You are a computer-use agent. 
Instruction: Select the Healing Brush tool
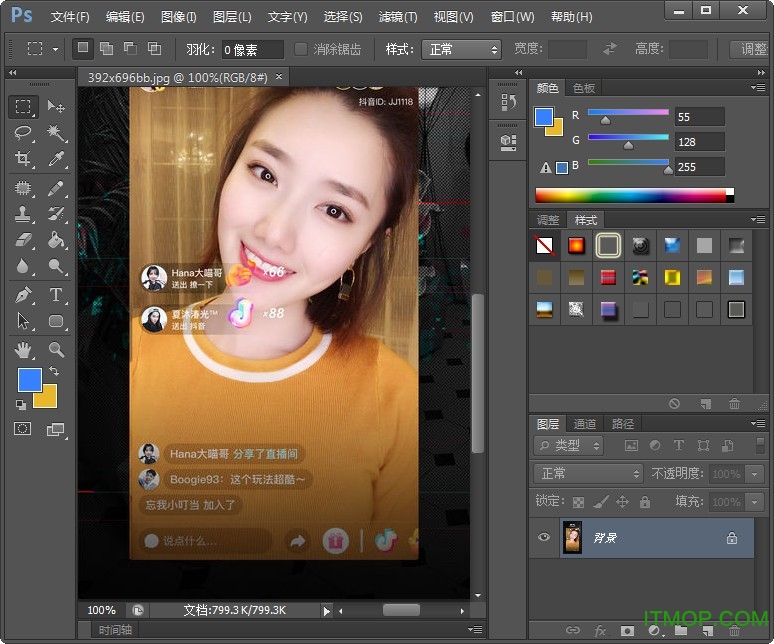pyautogui.click(x=23, y=188)
